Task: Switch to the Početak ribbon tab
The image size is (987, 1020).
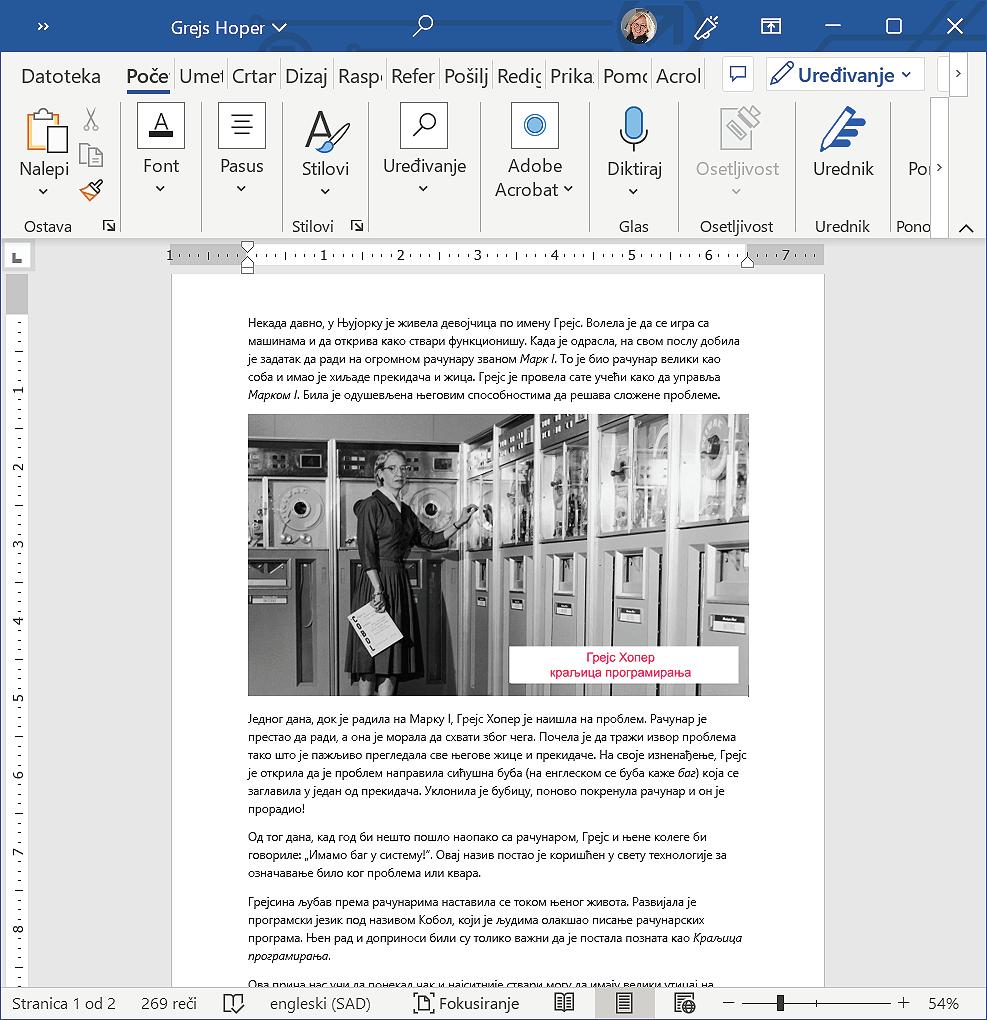Action: pyautogui.click(x=148, y=76)
